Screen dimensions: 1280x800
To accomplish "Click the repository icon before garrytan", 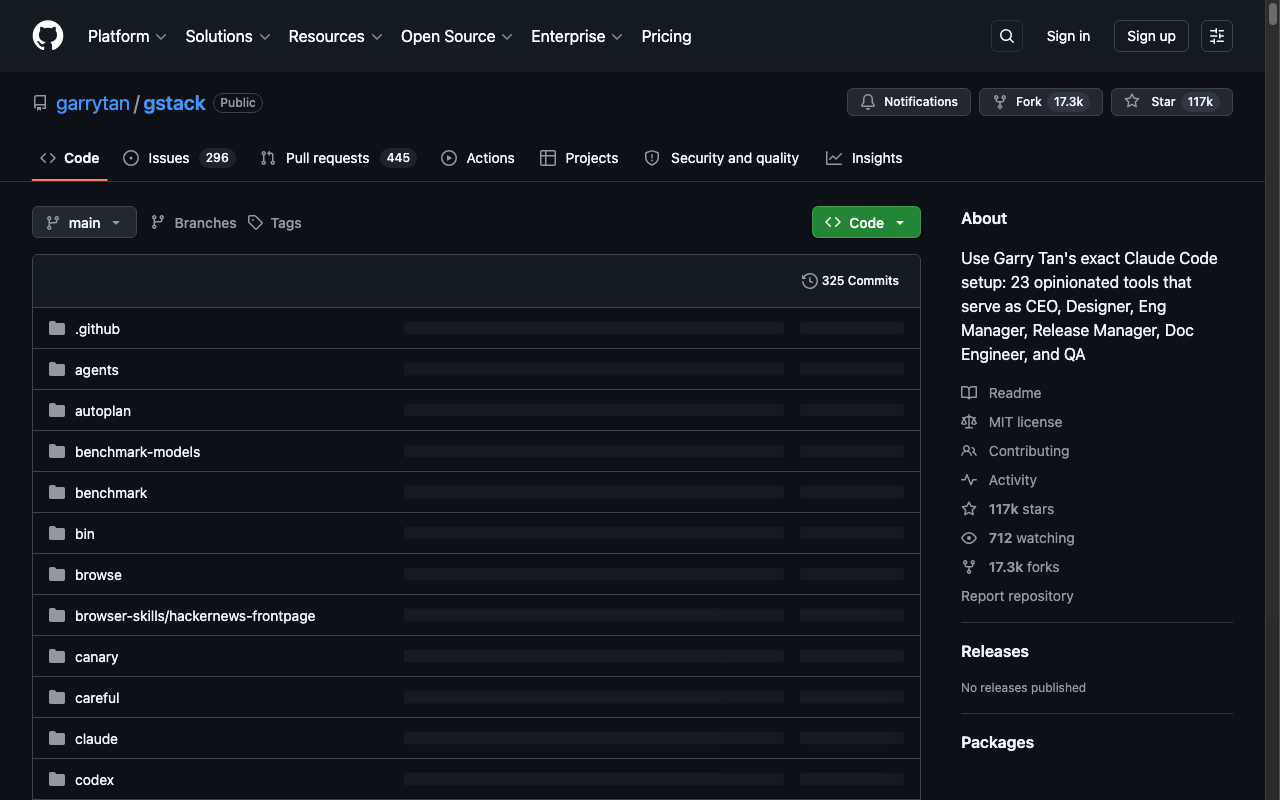I will click(40, 103).
